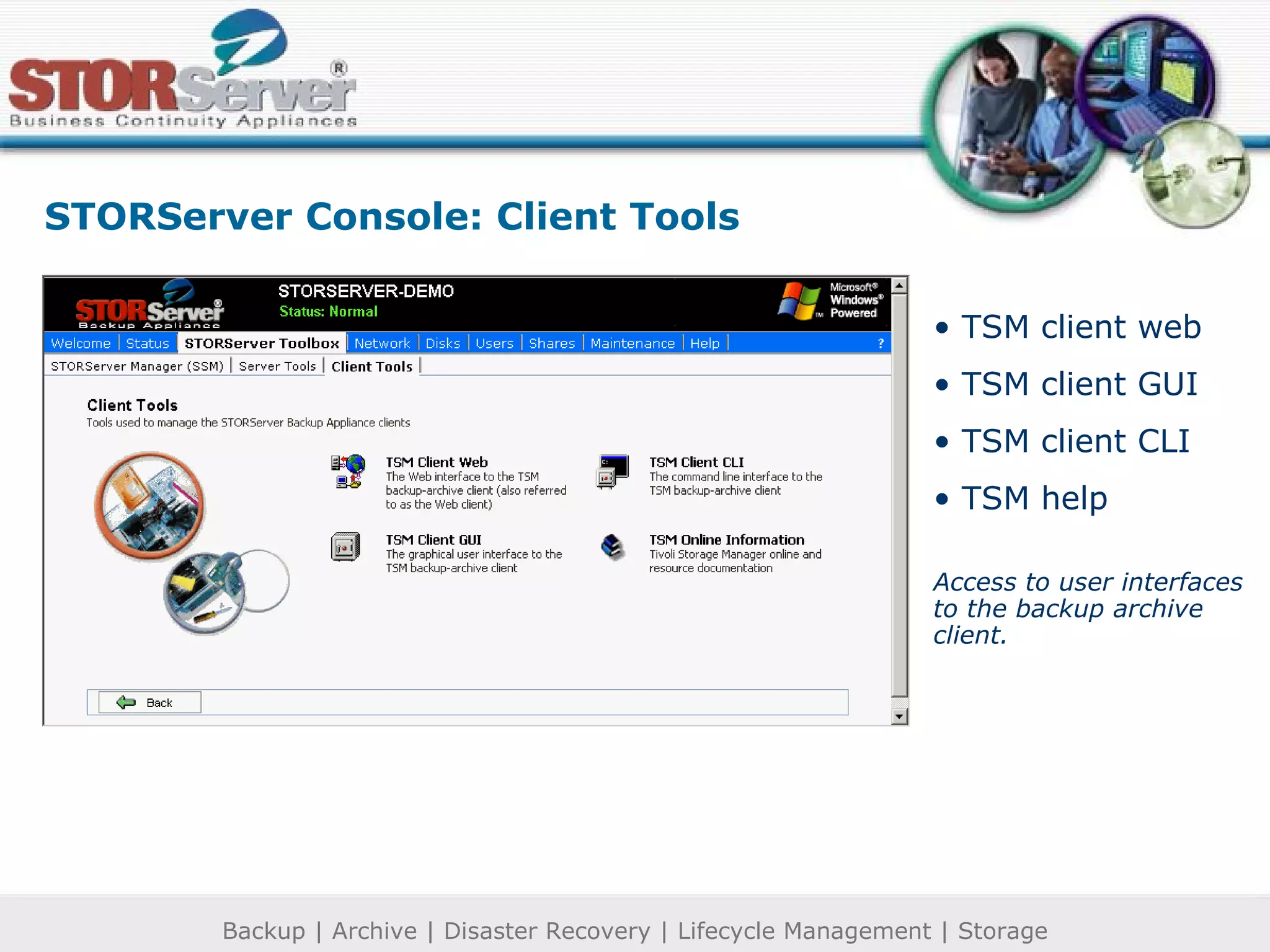
Task: Click the STORSERVER-DEMO server name
Action: [x=366, y=291]
